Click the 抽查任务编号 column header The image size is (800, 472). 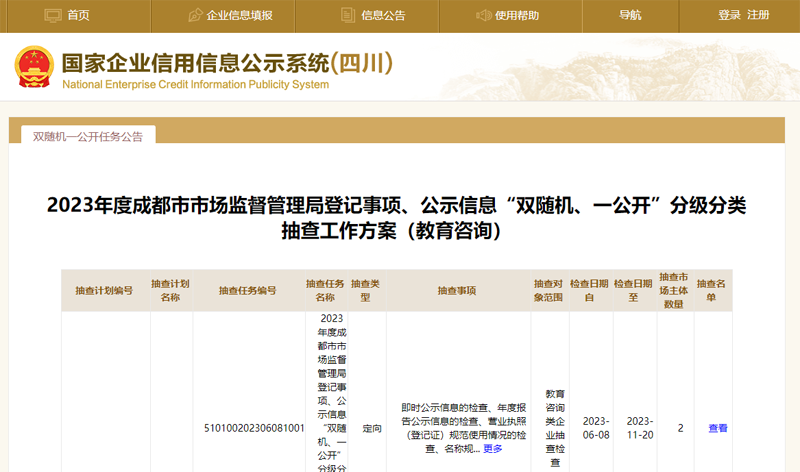point(247,290)
